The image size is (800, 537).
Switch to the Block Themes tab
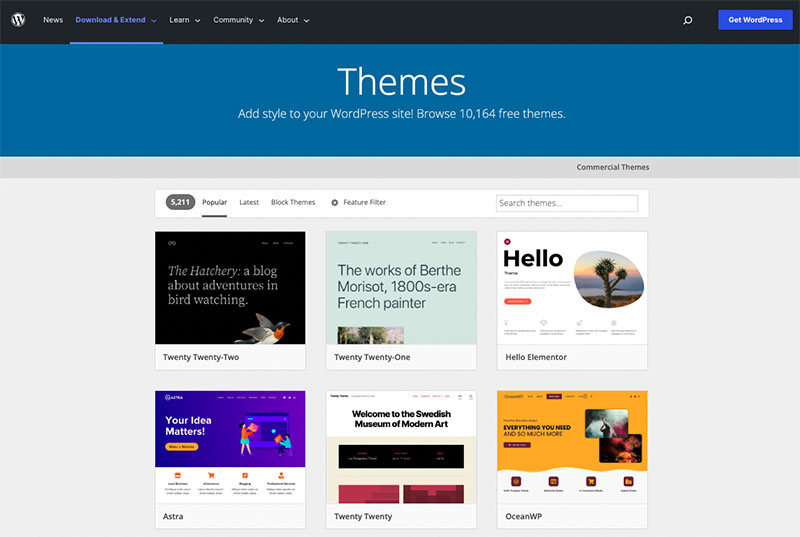[293, 202]
